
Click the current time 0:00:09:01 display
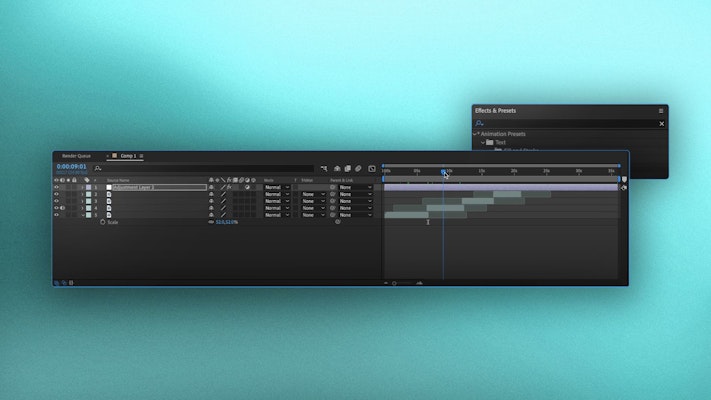coord(71,166)
